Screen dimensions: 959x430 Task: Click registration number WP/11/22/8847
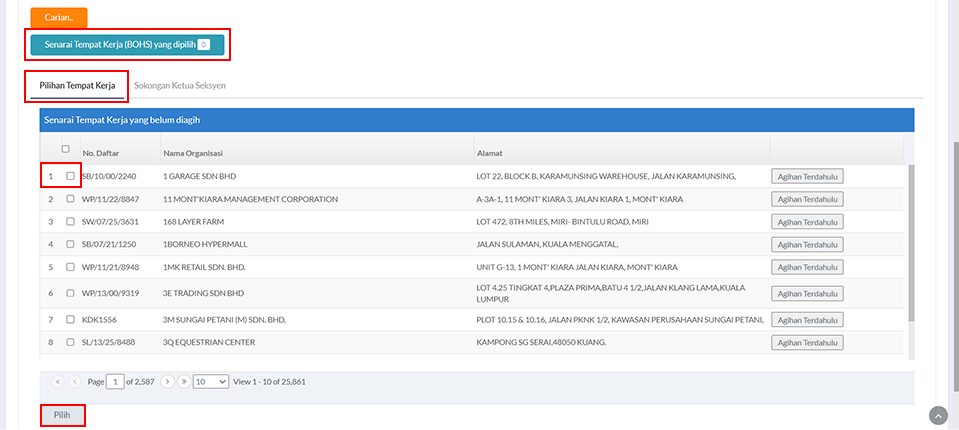click(x=111, y=199)
